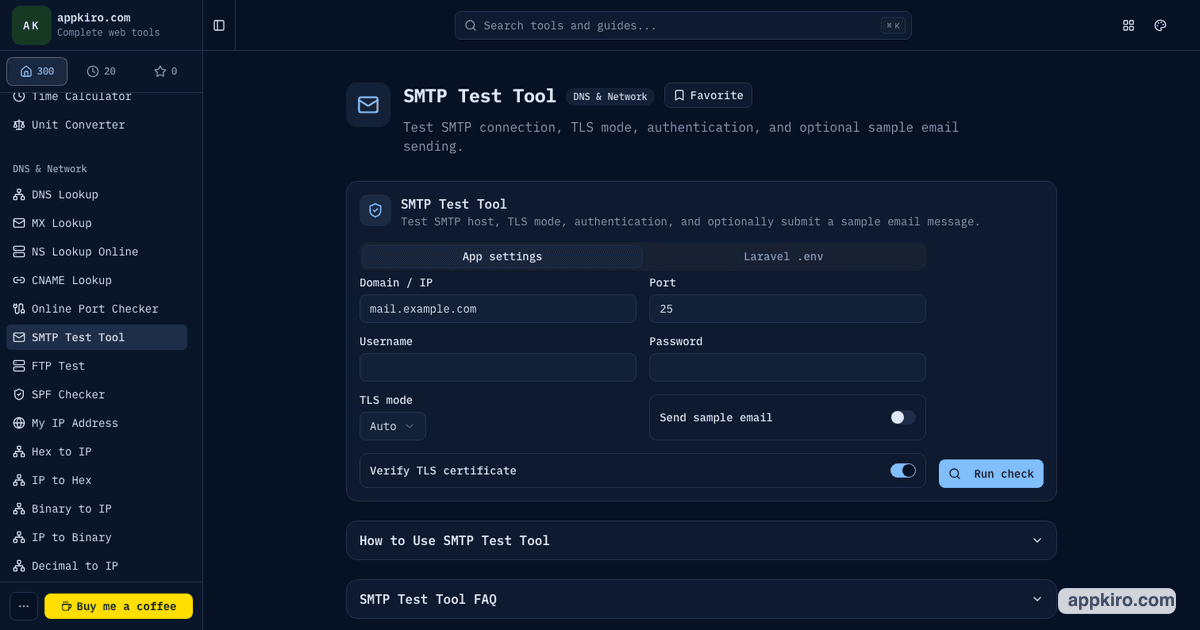Toggle the sidebar panel icon

pyautogui.click(x=219, y=25)
